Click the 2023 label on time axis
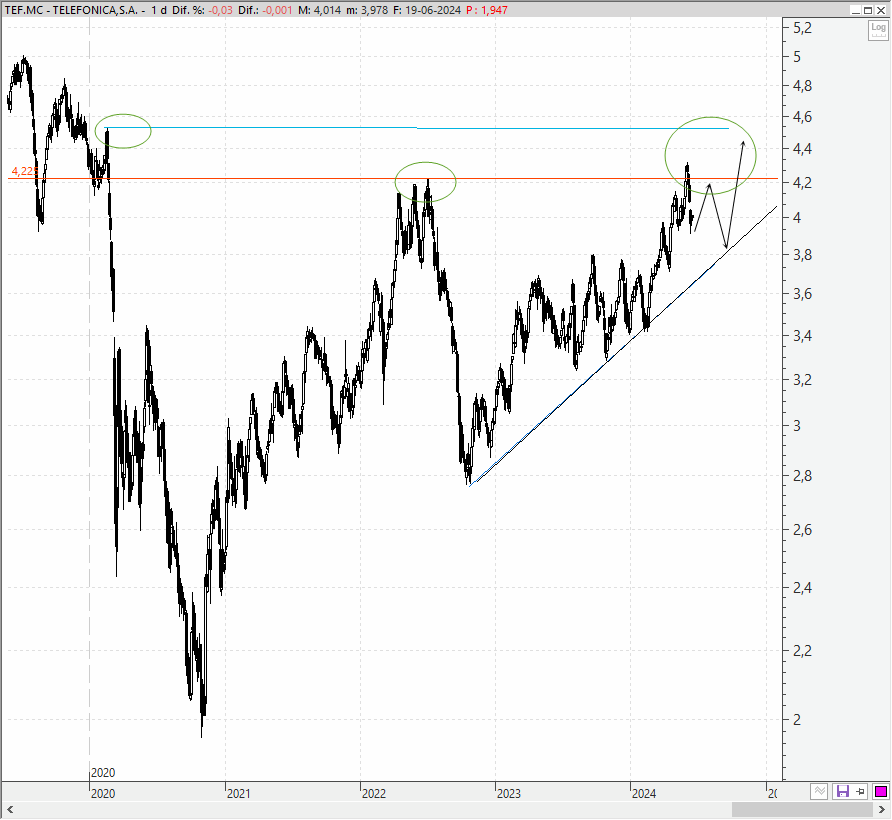892x820 pixels. 509,793
